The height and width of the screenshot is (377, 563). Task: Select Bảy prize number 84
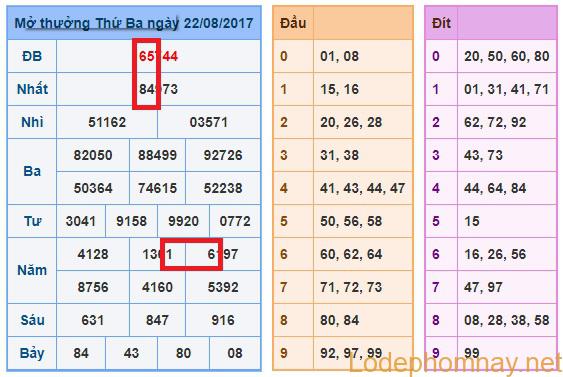81,353
